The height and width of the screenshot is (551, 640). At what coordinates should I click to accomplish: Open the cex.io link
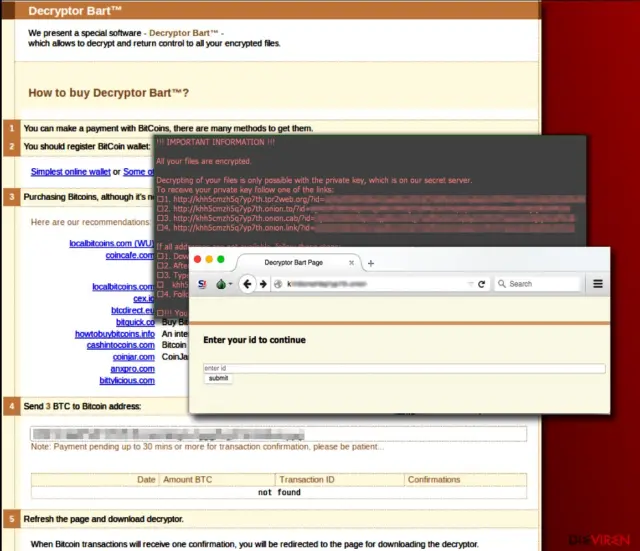pyautogui.click(x=143, y=299)
